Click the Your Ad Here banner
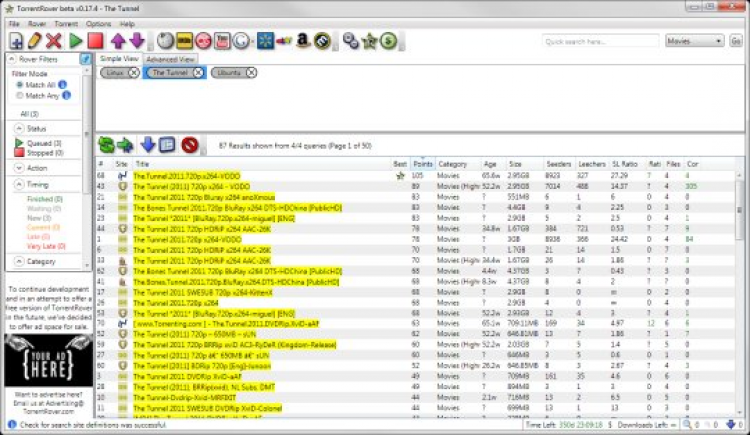The image size is (750, 435). (x=49, y=360)
